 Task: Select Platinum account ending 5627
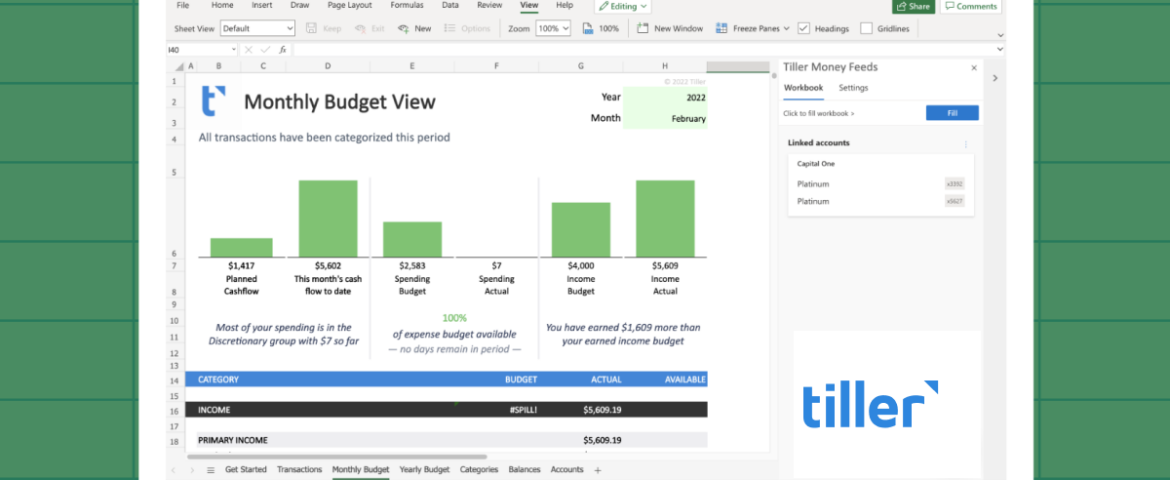[880, 201]
